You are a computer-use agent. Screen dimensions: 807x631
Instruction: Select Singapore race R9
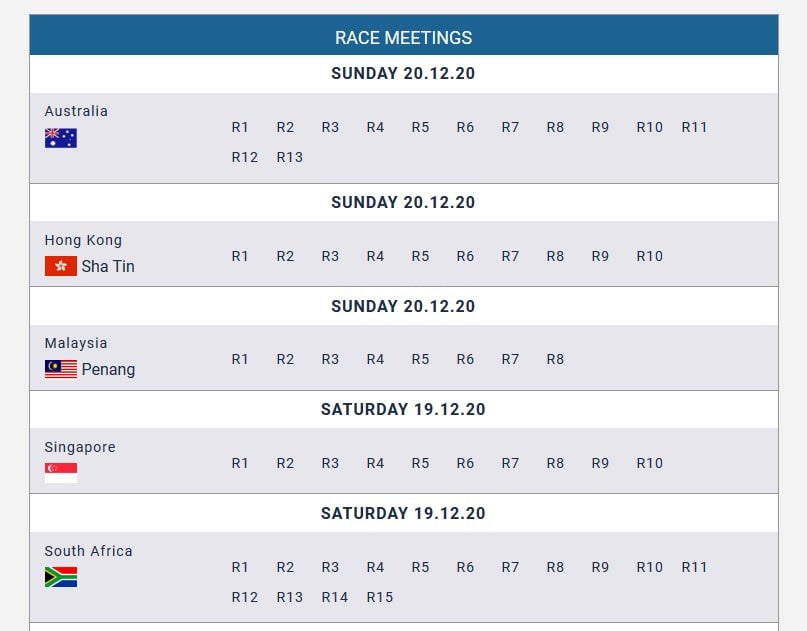[600, 463]
